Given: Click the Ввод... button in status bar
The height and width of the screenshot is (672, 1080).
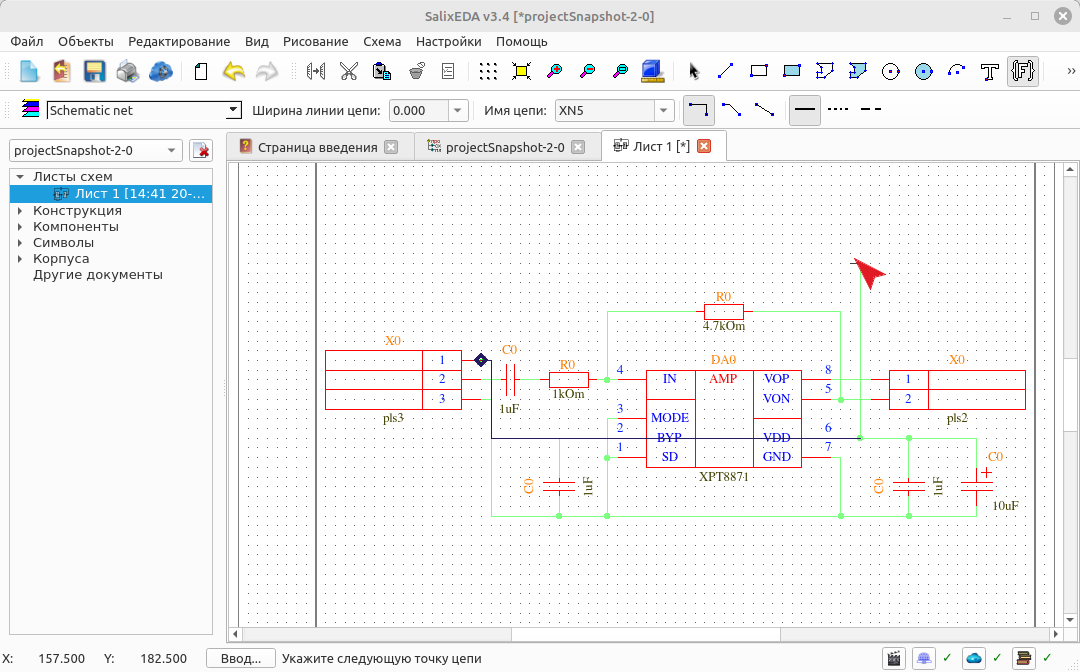Looking at the screenshot, I should (x=241, y=658).
